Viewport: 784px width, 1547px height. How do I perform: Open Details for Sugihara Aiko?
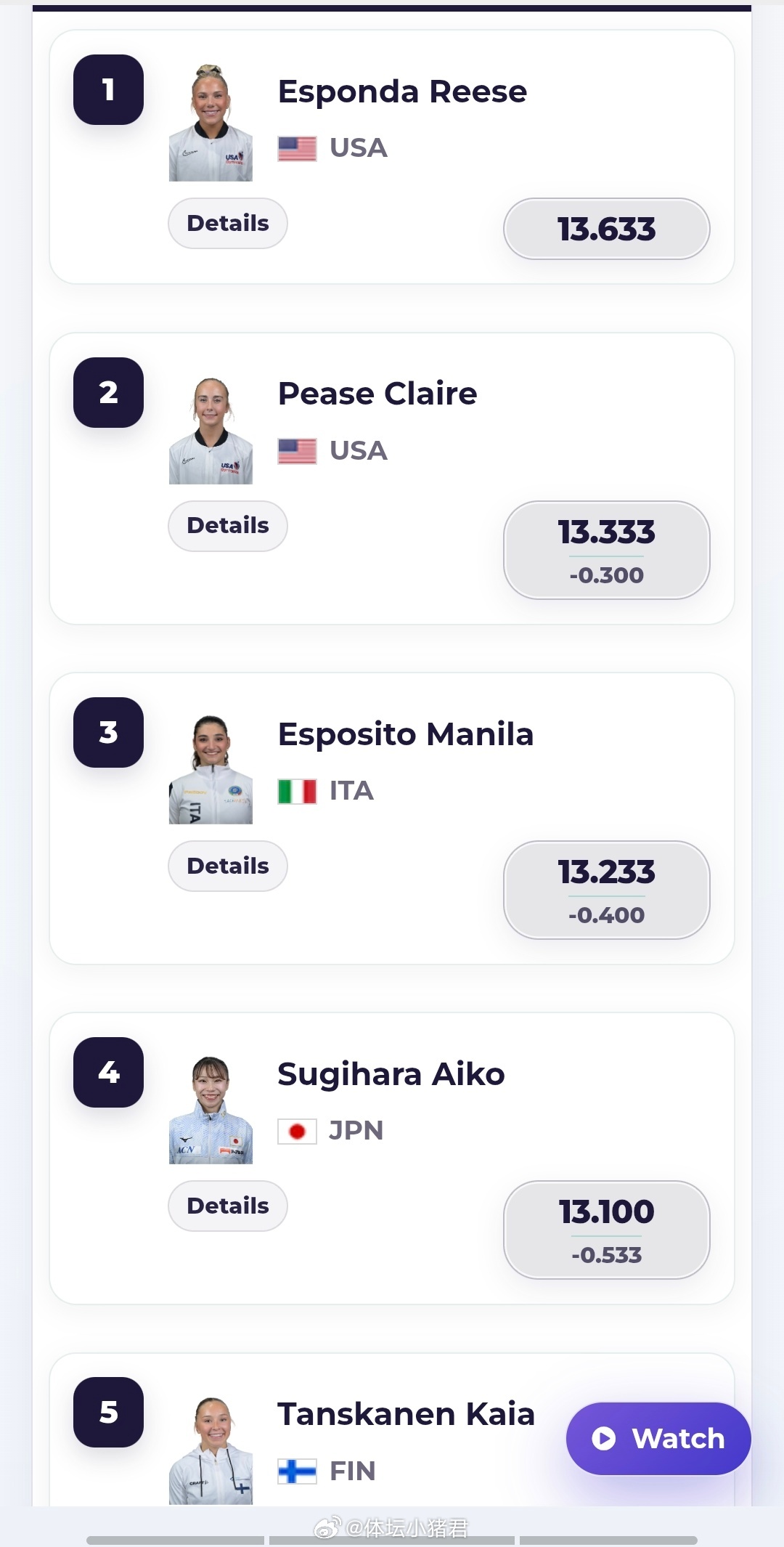click(228, 1206)
